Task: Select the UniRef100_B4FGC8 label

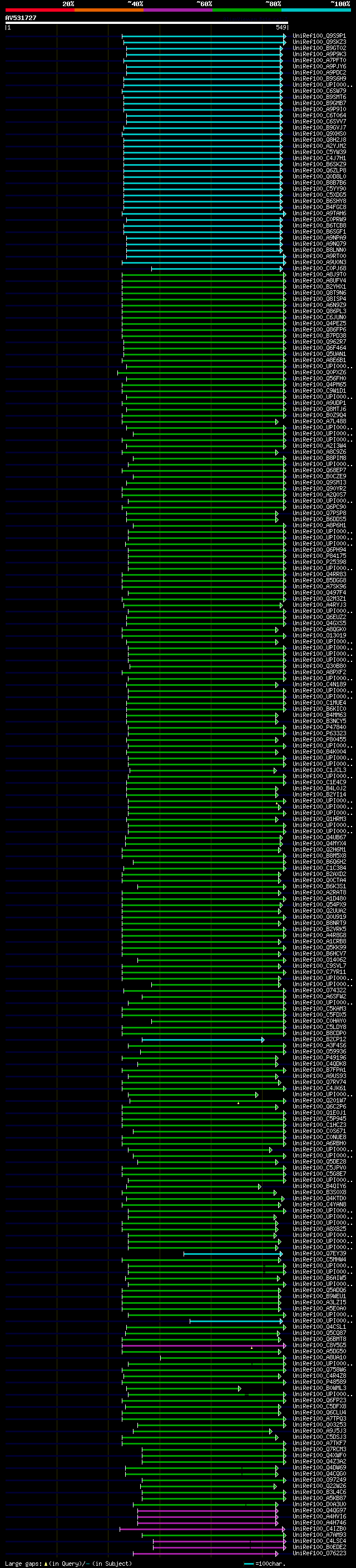Action: click(319, 207)
